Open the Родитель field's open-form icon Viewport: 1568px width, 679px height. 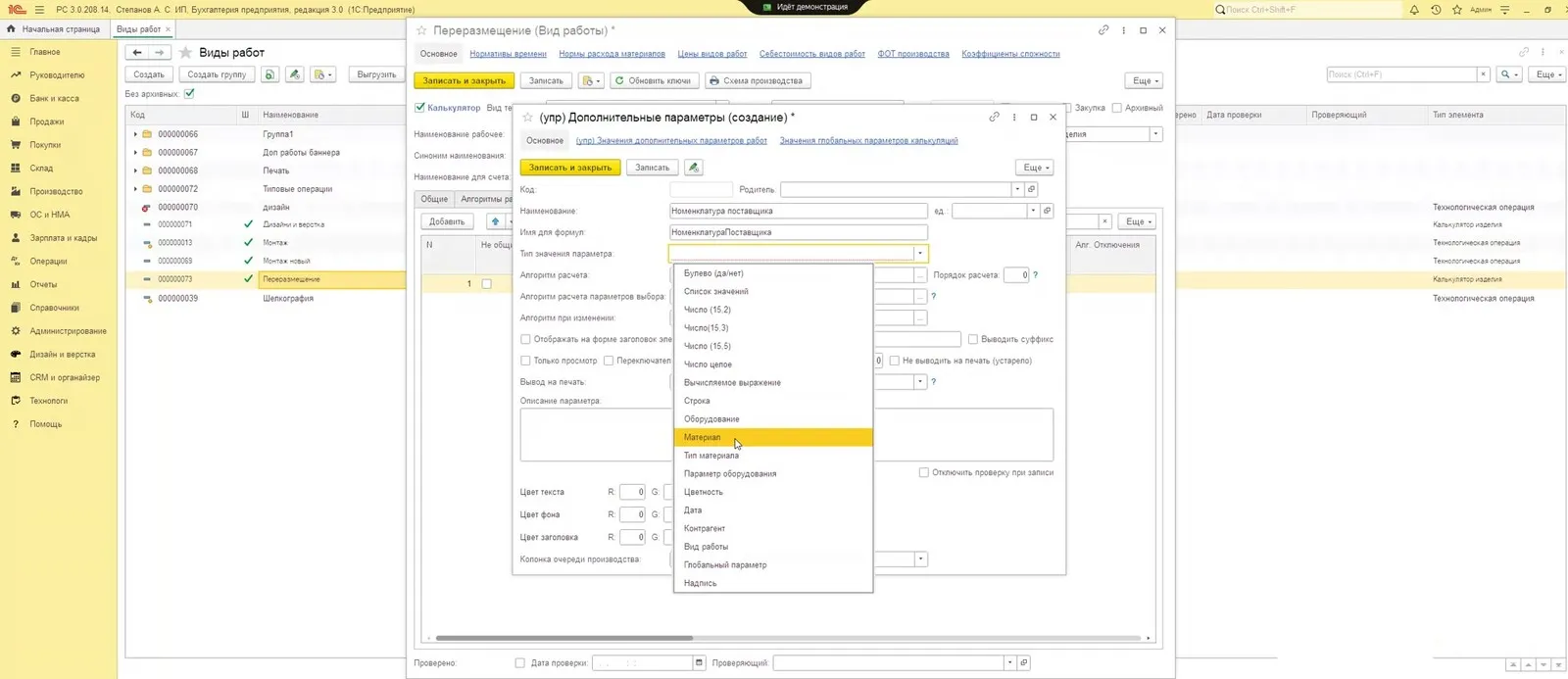[x=1031, y=189]
